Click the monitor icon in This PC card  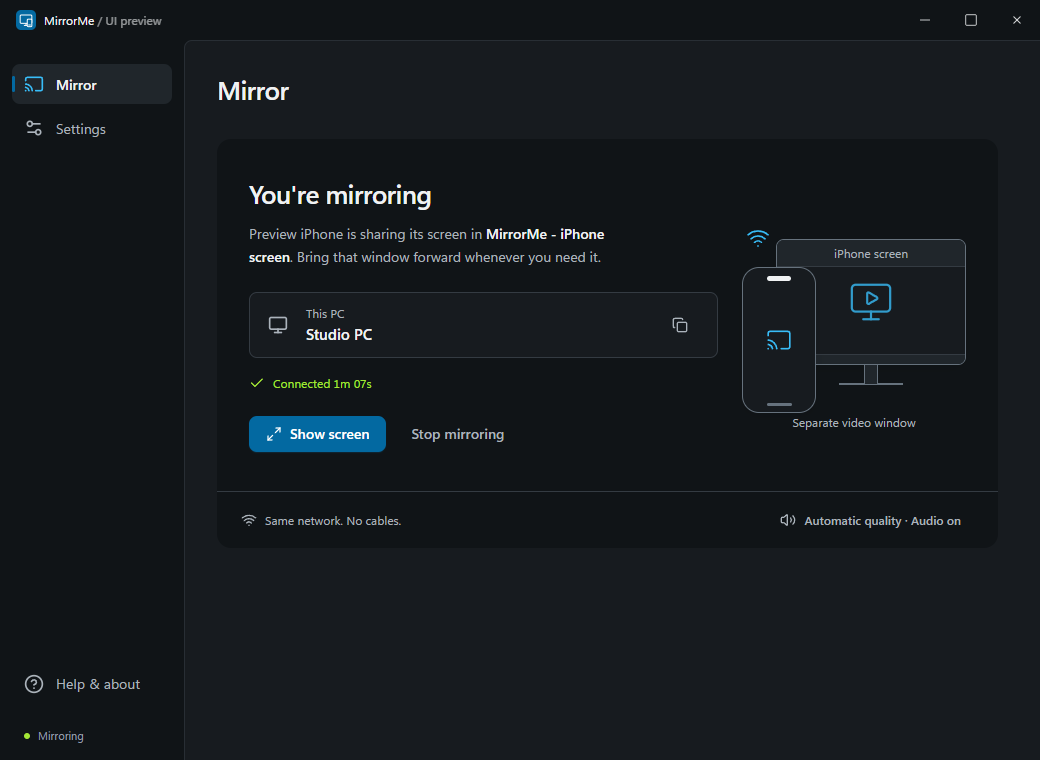coord(278,325)
